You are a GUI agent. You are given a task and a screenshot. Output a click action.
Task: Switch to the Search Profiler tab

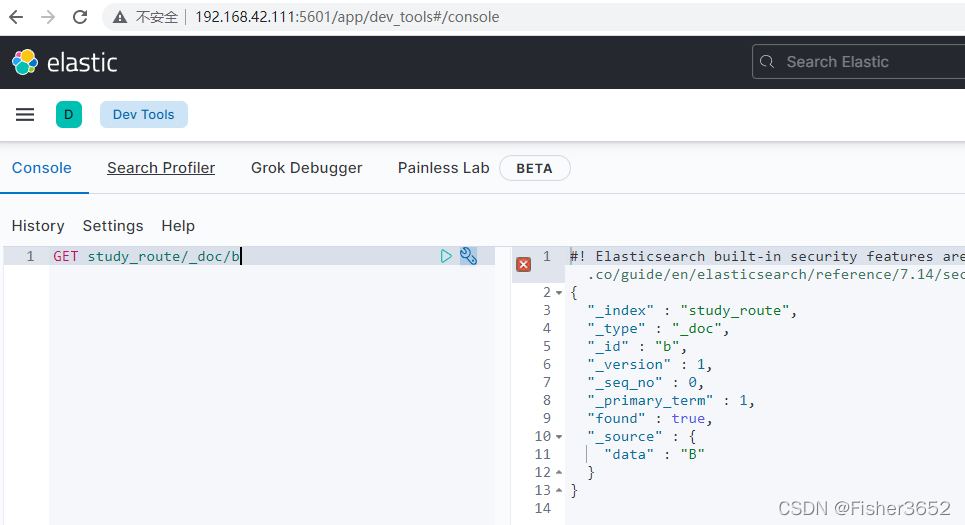coord(161,168)
